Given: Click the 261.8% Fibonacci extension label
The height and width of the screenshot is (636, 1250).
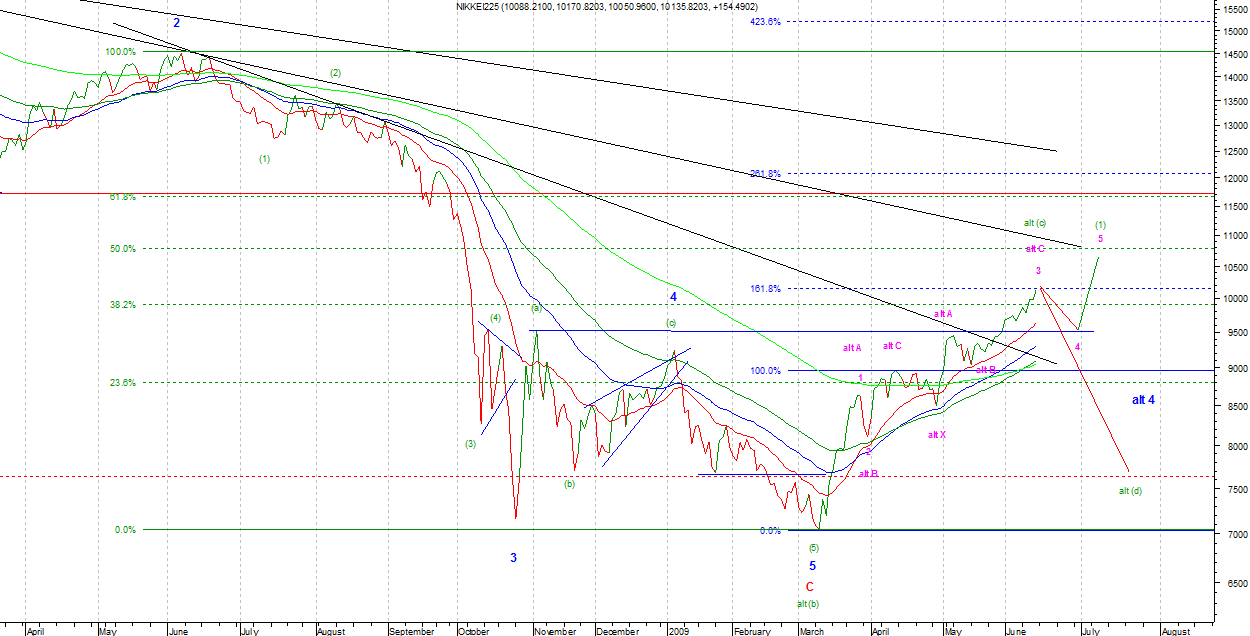Looking at the screenshot, I should [x=765, y=174].
